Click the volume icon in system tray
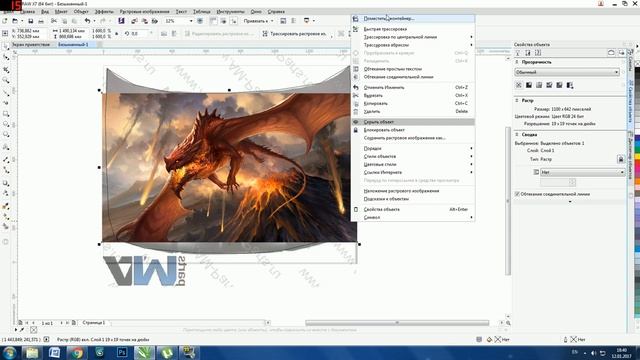 pyautogui.click(x=593, y=353)
